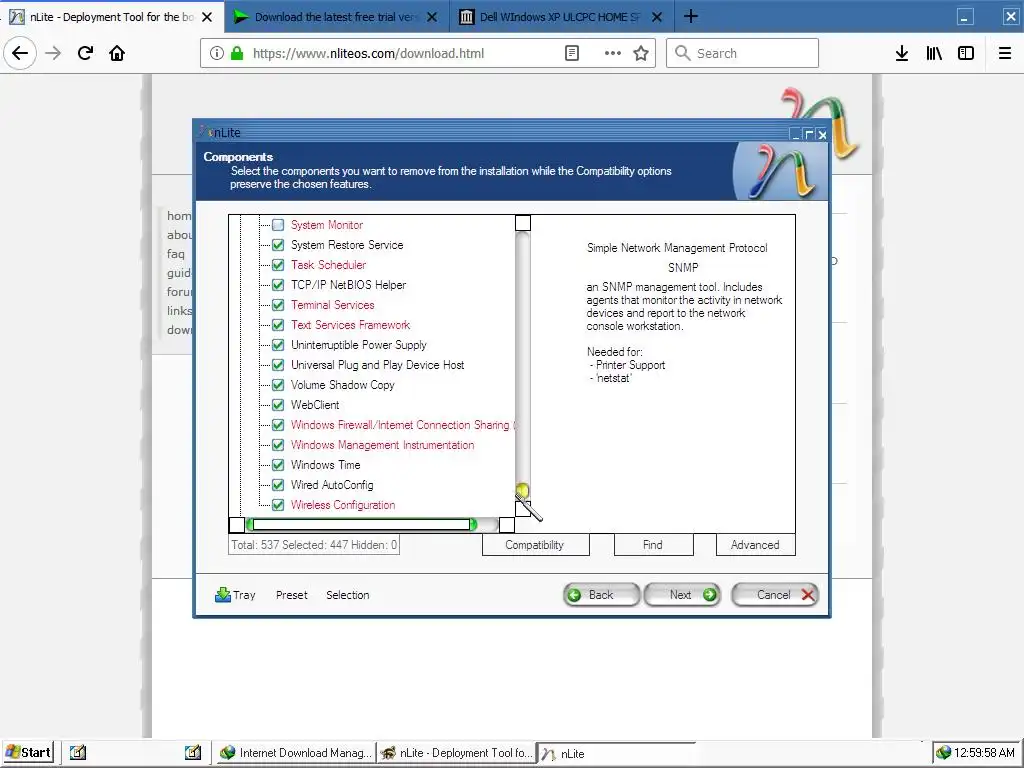1024x768 pixels.
Task: Uncheck Windows Firewall/Internet Connection Sharing
Action: 278,425
